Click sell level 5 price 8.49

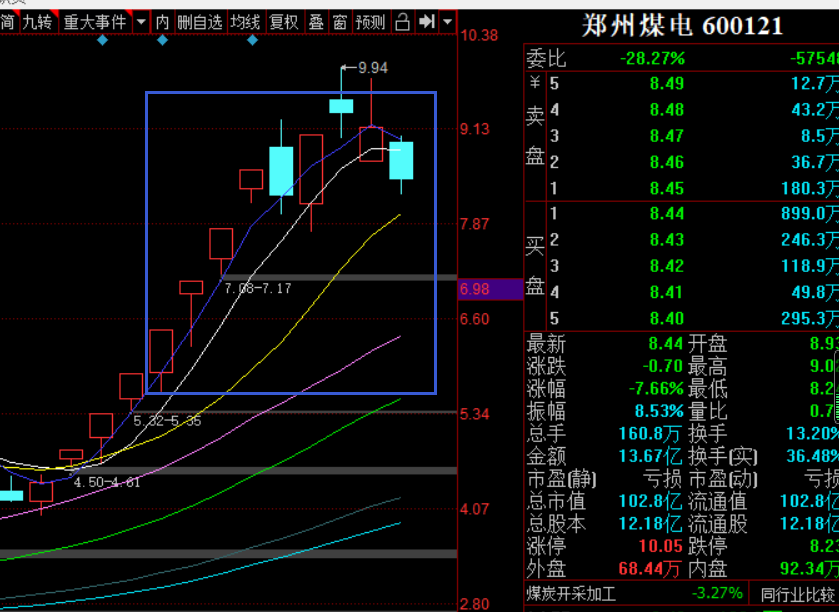(x=667, y=83)
